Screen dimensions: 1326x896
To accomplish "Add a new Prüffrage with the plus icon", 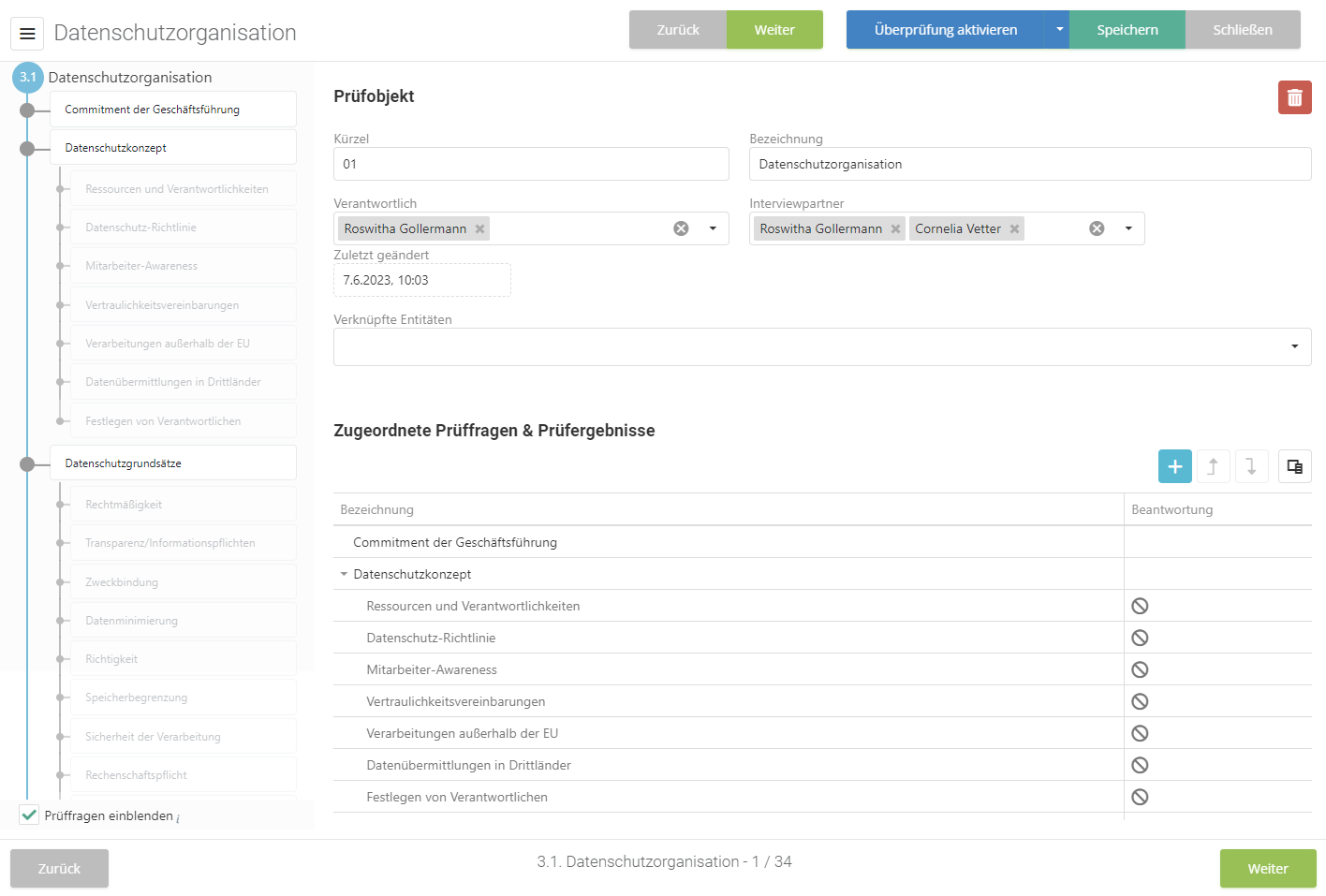I will click(x=1174, y=466).
